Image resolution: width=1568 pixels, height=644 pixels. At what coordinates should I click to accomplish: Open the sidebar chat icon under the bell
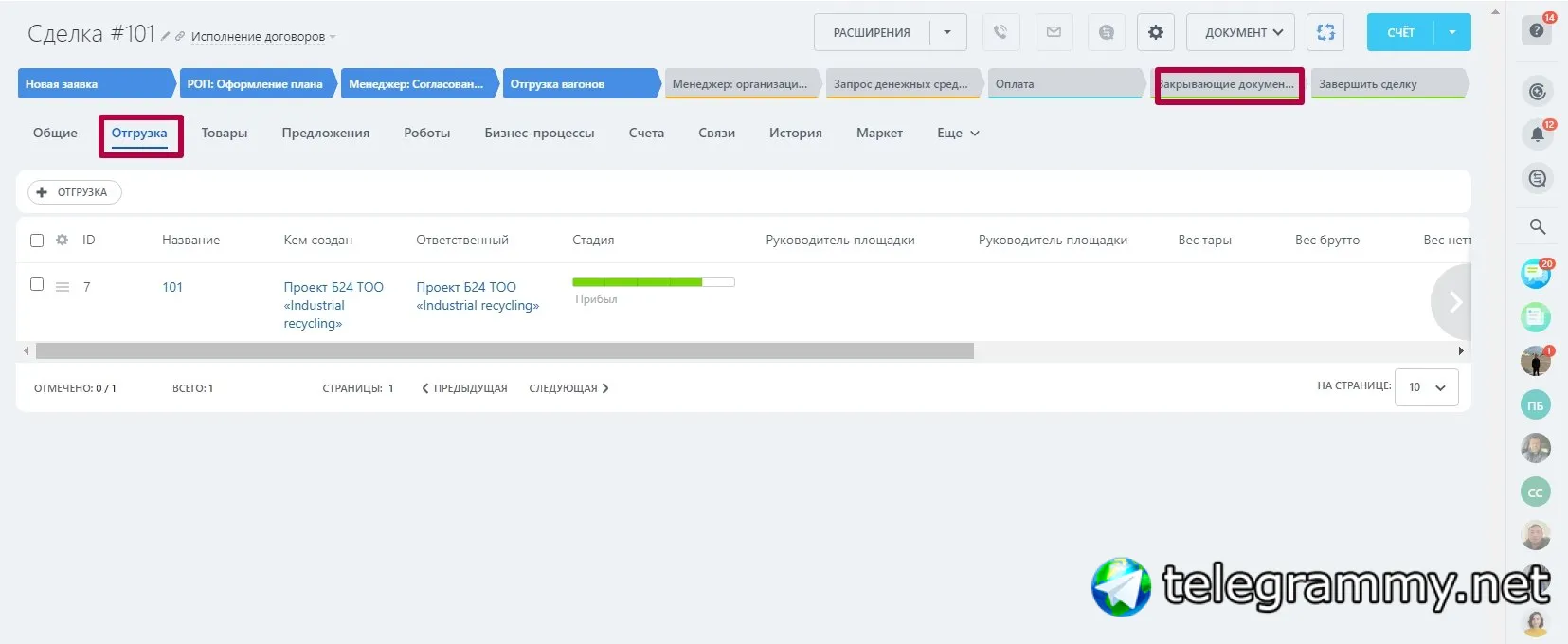[x=1537, y=178]
